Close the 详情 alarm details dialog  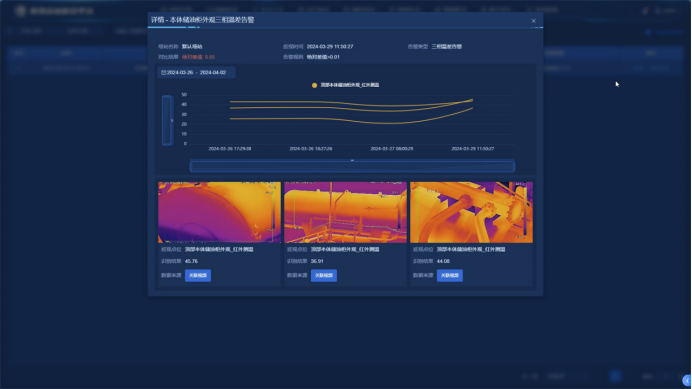tap(534, 21)
